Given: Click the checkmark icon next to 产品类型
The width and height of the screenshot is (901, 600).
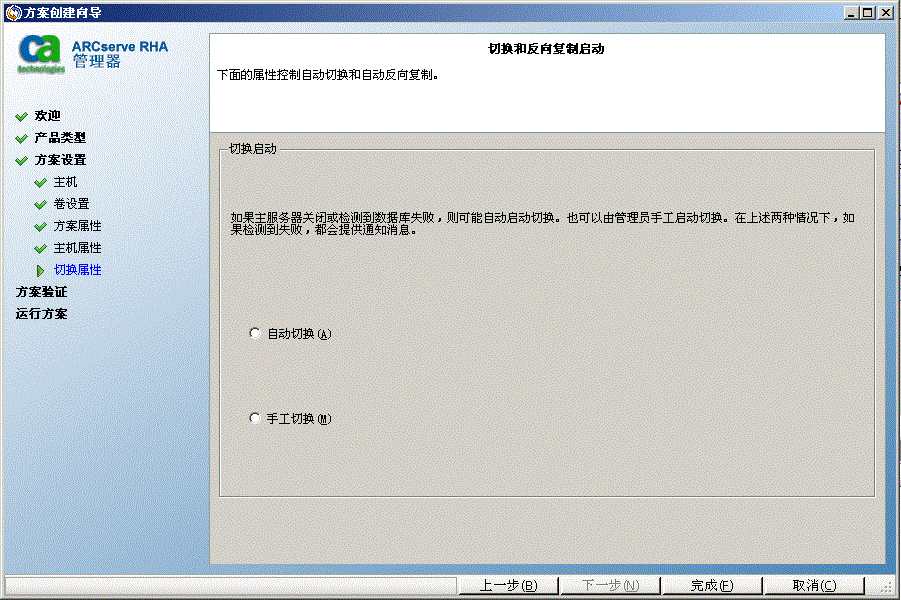Looking at the screenshot, I should tap(19, 137).
